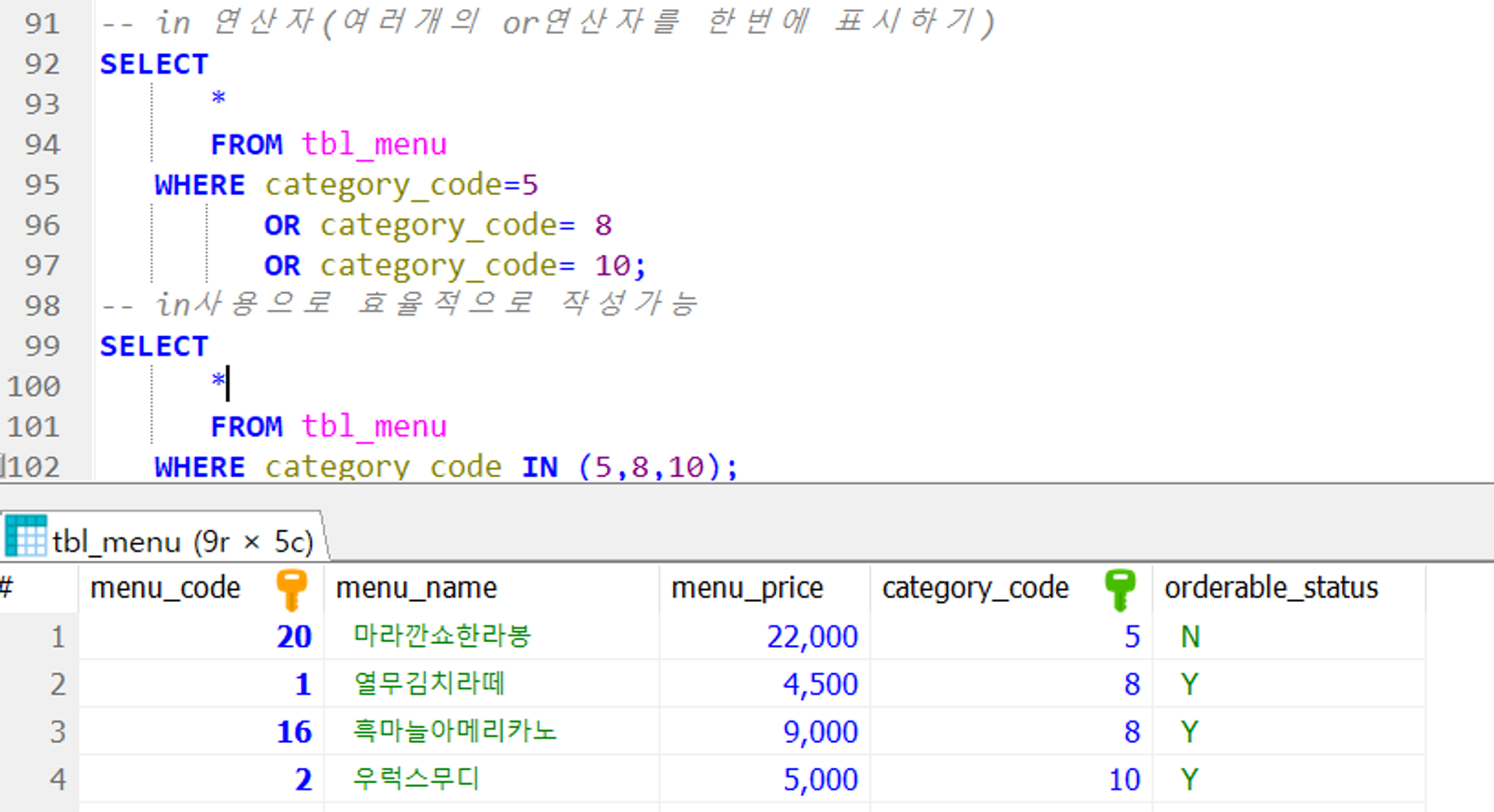This screenshot has width=1494, height=812.
Task: Click line number 99 in the gutter
Action: (x=42, y=346)
